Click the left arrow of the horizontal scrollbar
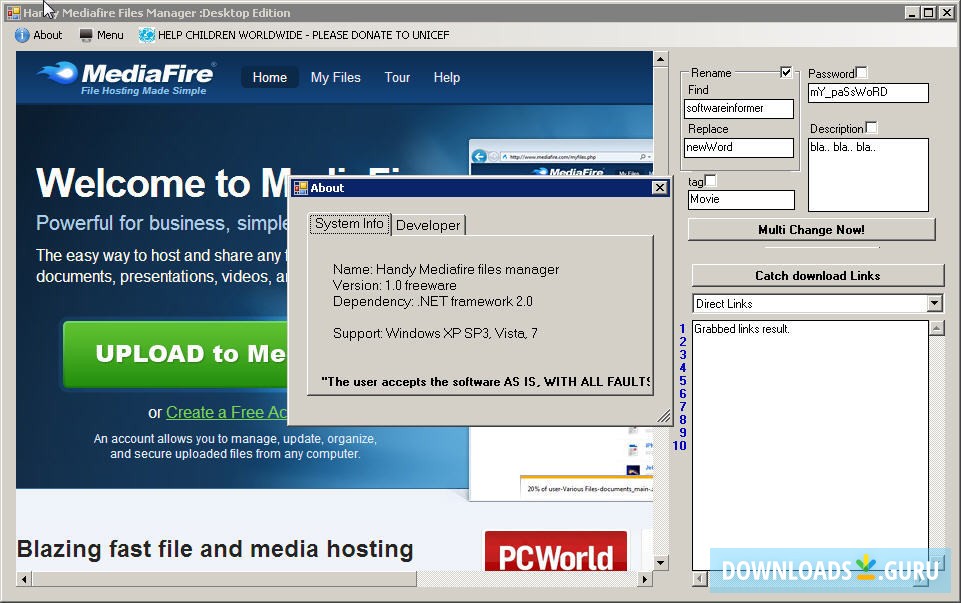961x603 pixels. [x=23, y=579]
